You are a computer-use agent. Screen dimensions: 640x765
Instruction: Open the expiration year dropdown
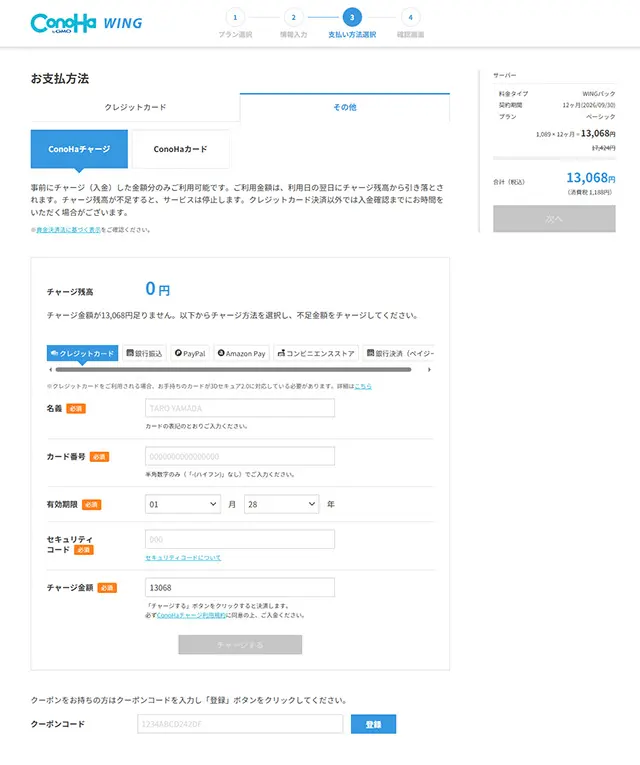pos(281,504)
